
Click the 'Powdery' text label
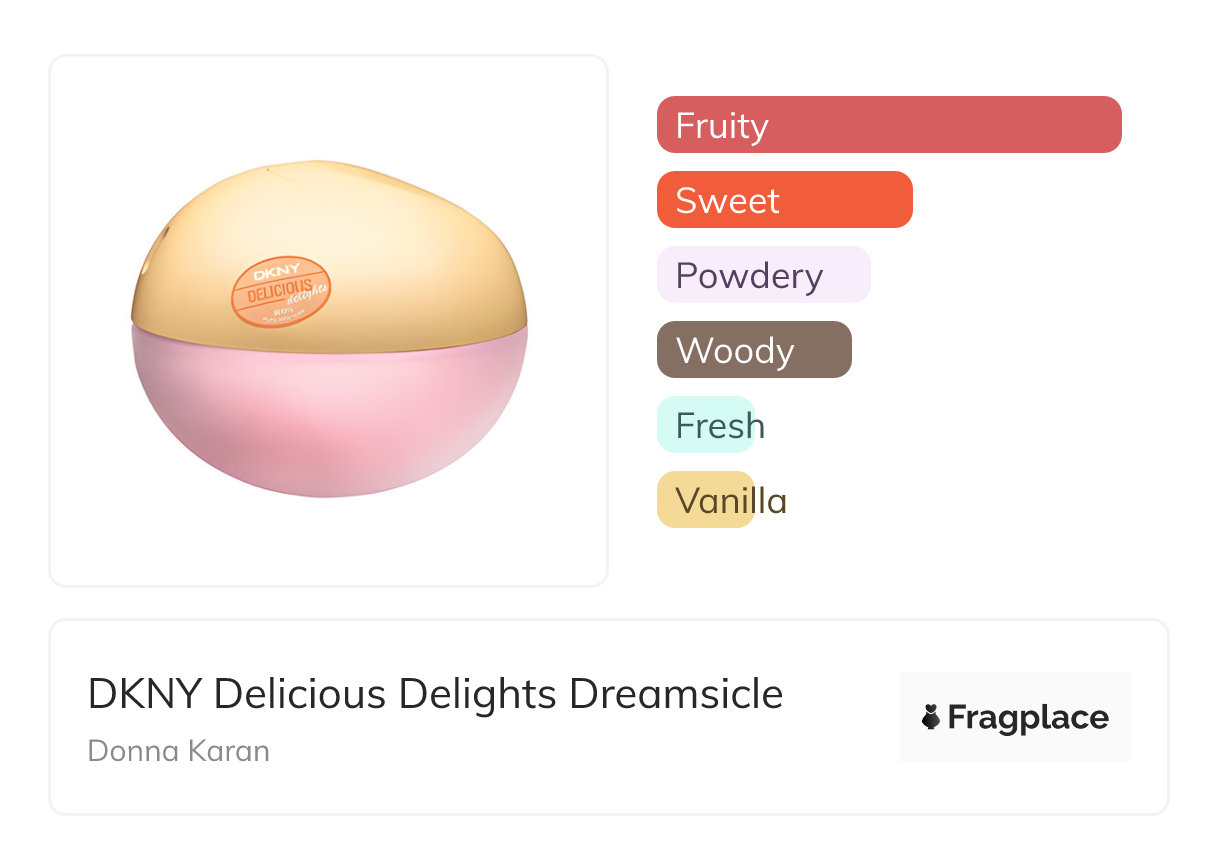tap(749, 275)
